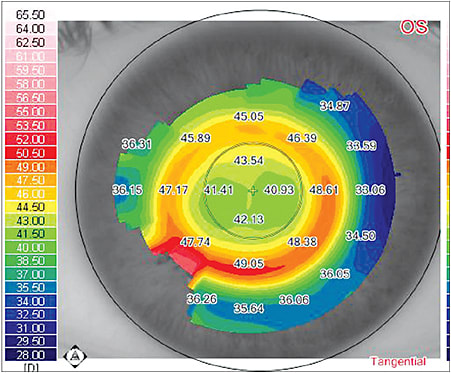The image size is (451, 373).
Task: Click the 46.00 legend swatch
Action: pos(31,194)
